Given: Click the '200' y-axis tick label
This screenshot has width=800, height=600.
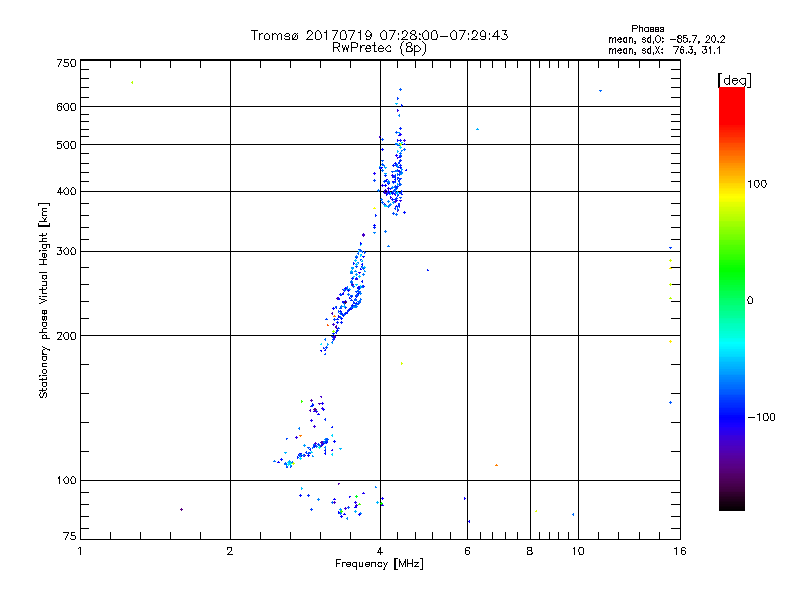Looking at the screenshot, I should pos(66,336).
